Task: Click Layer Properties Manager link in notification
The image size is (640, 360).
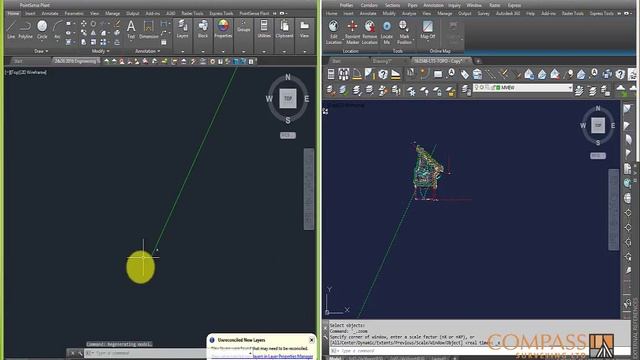Action: tap(282, 356)
